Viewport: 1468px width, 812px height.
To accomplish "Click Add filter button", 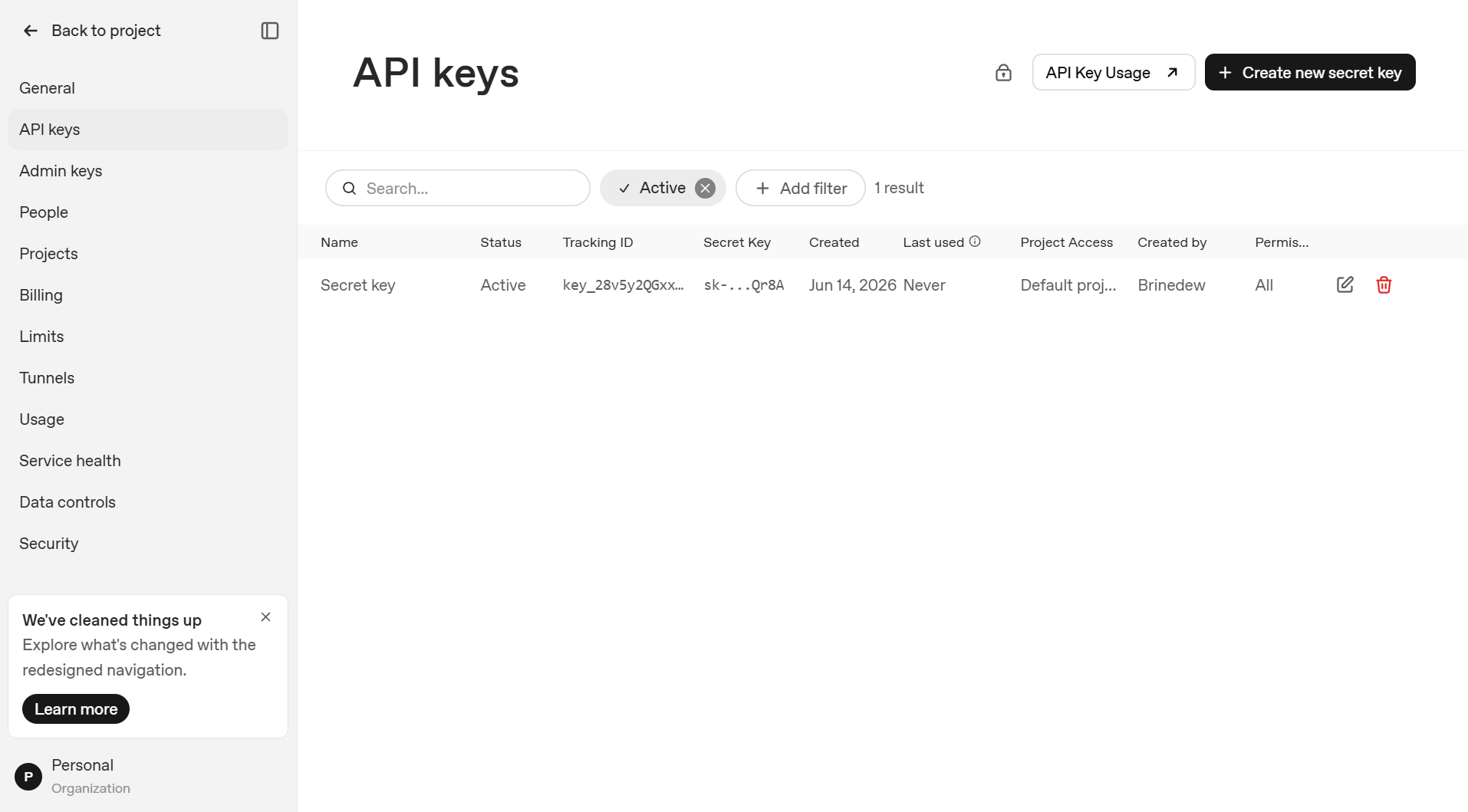I will (800, 188).
